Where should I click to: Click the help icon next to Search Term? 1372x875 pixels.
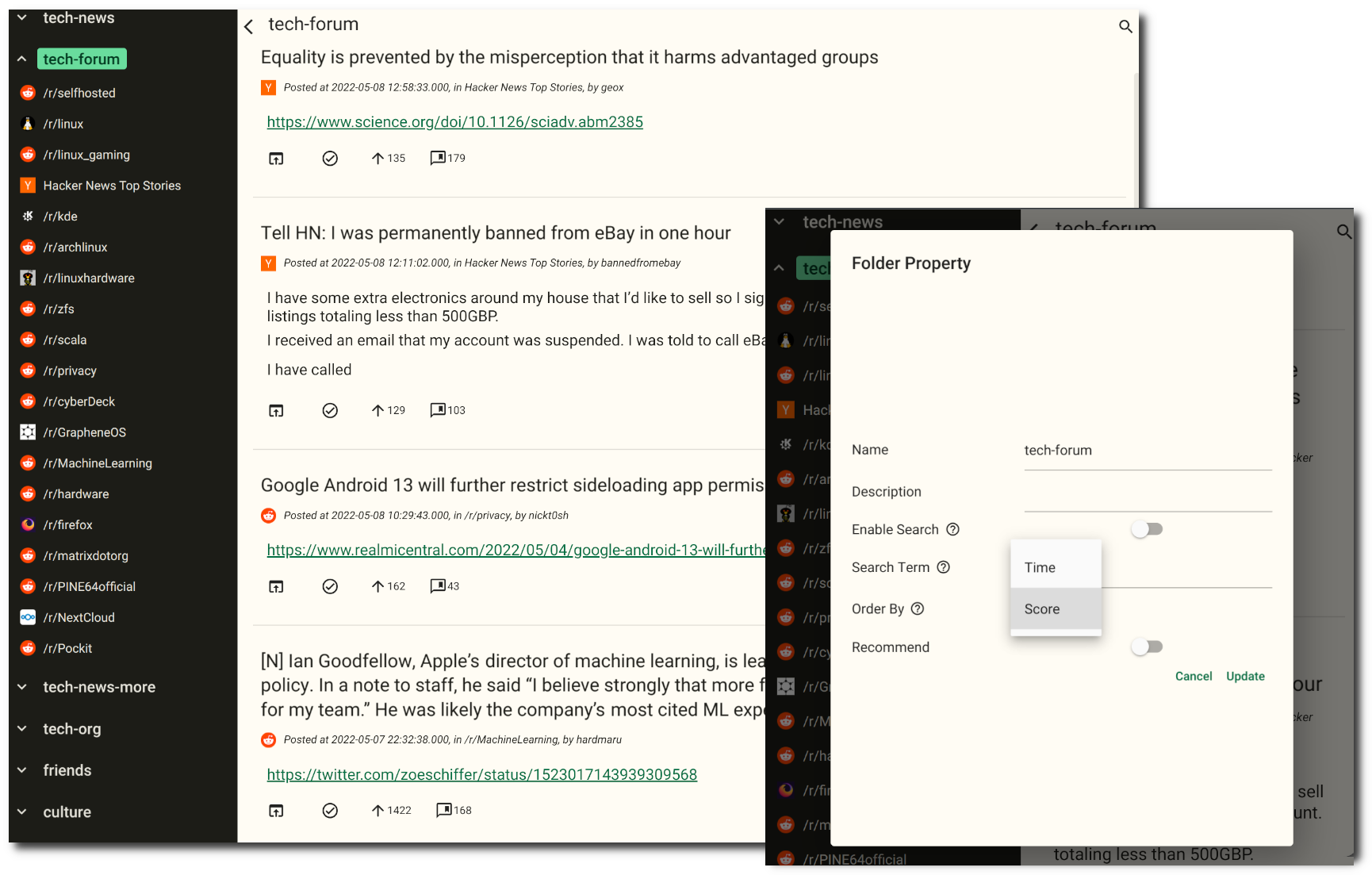coord(943,567)
